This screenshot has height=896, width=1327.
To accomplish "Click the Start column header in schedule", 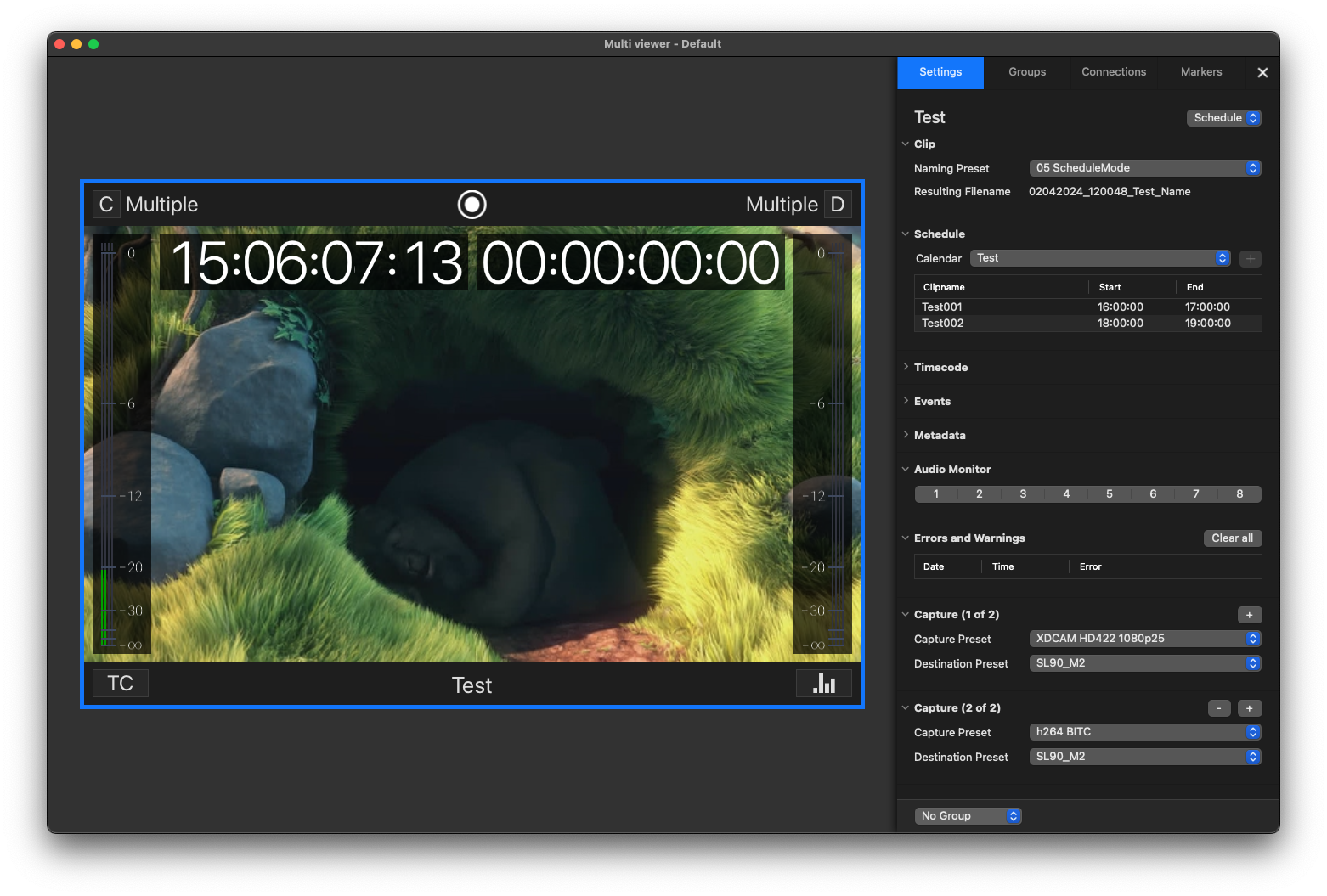I will (1132, 288).
